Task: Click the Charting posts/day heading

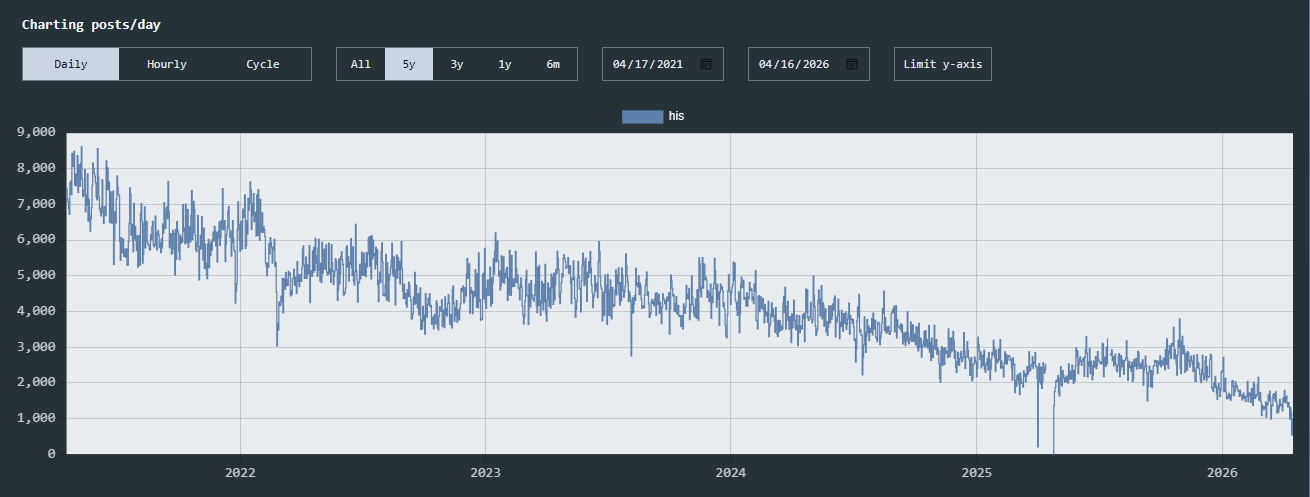Action: coord(91,24)
